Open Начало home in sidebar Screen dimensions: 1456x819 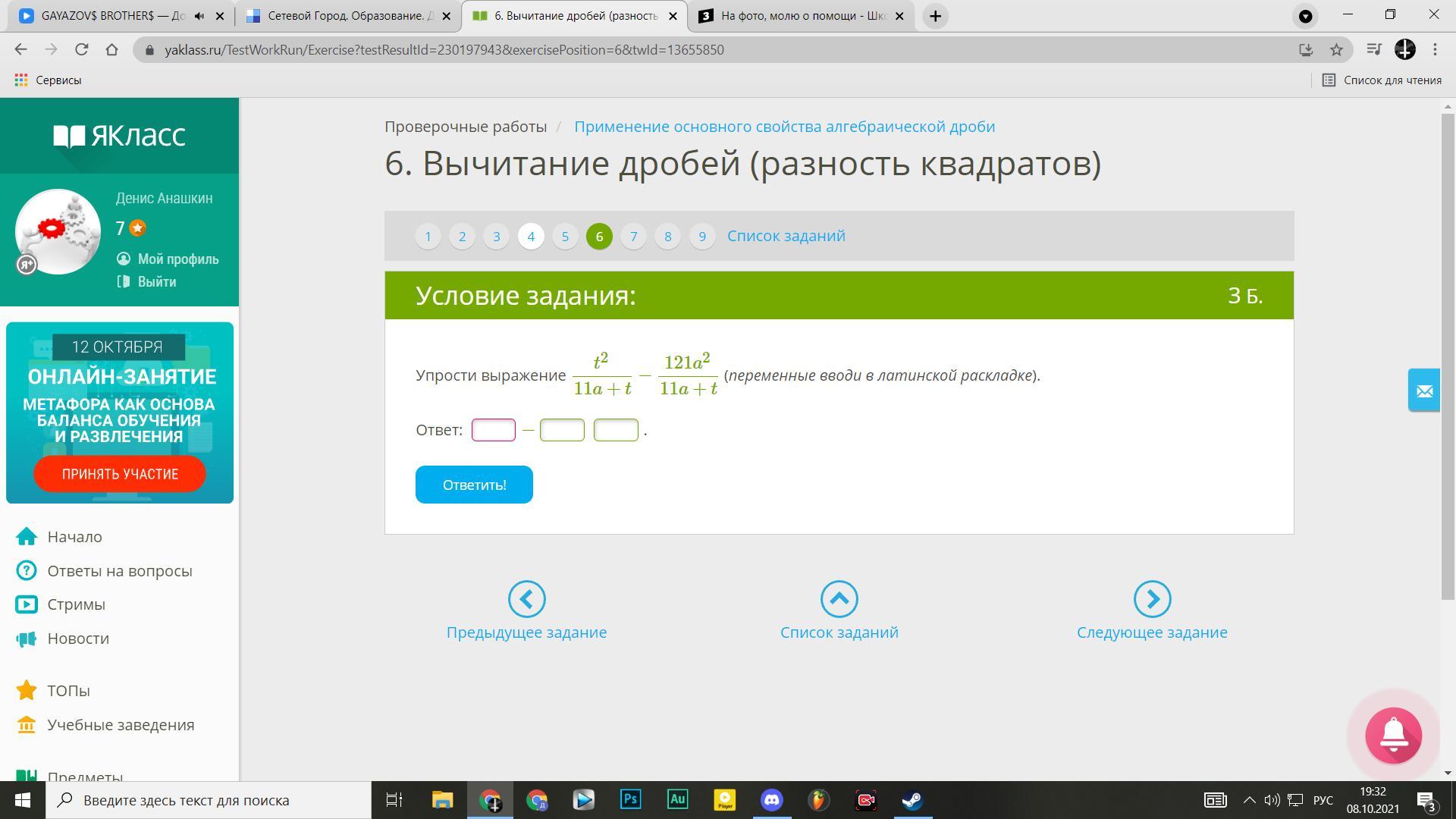(74, 537)
